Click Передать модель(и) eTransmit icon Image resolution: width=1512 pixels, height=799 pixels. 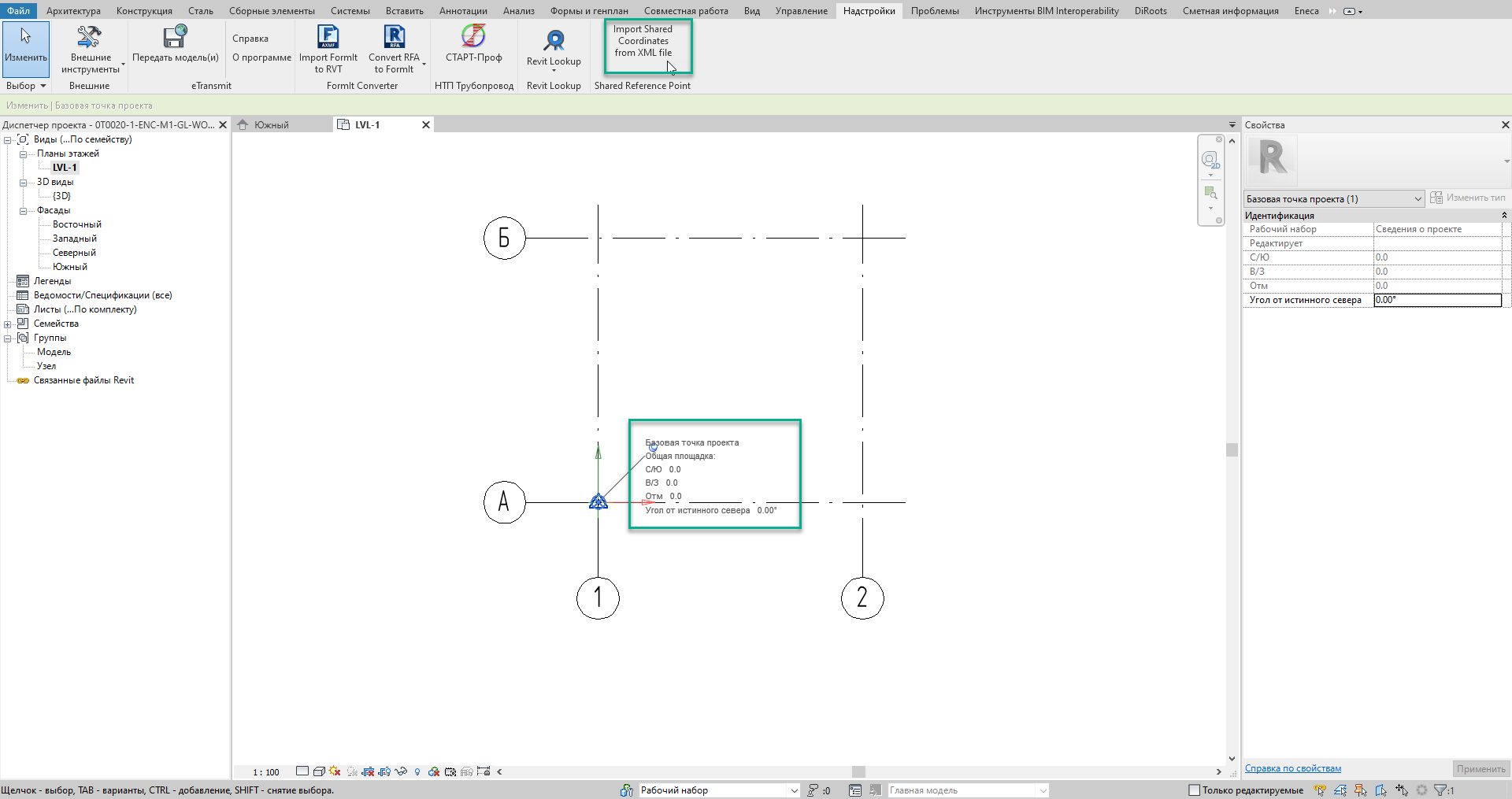point(175,37)
